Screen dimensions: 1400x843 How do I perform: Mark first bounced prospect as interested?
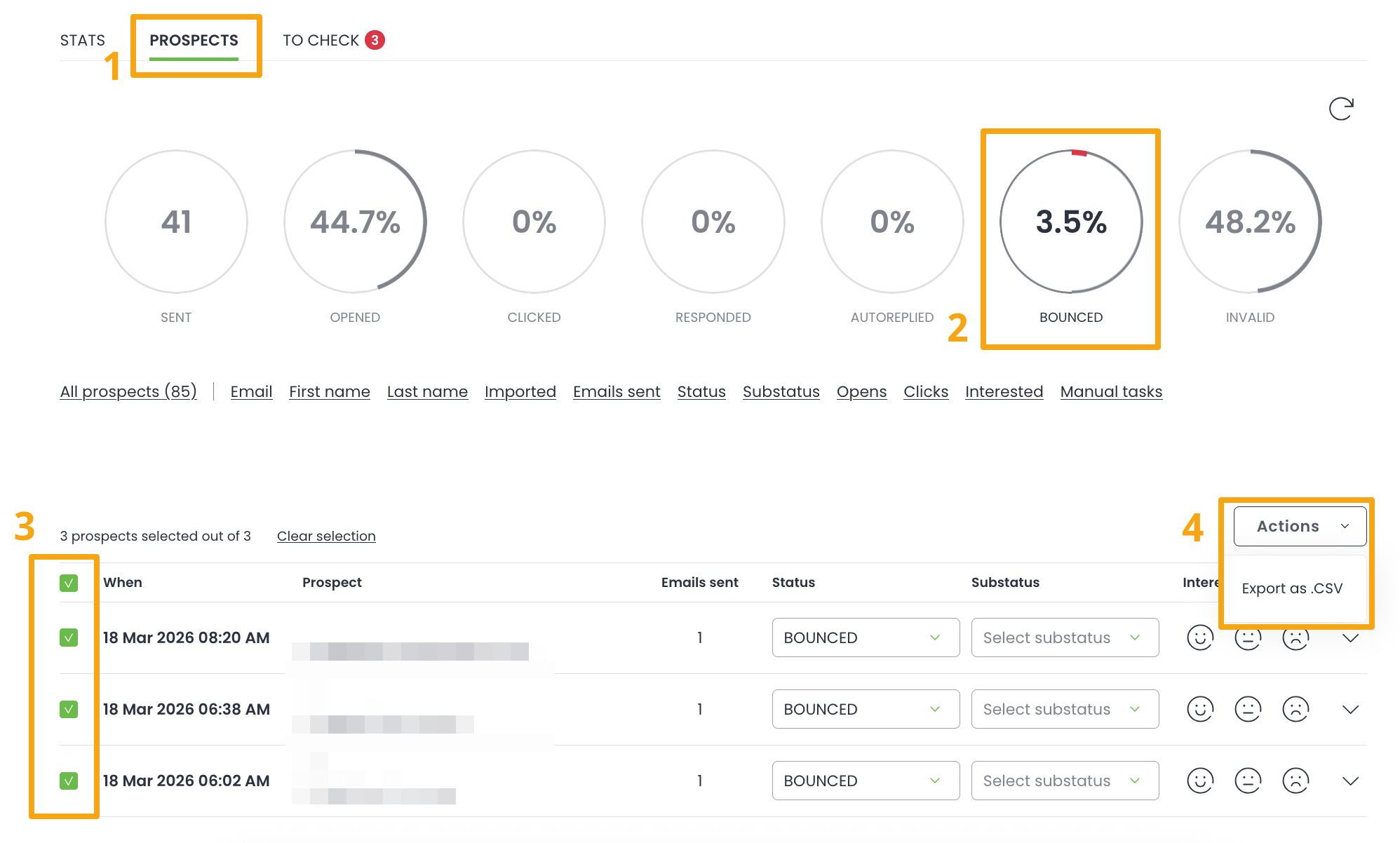tap(1200, 638)
